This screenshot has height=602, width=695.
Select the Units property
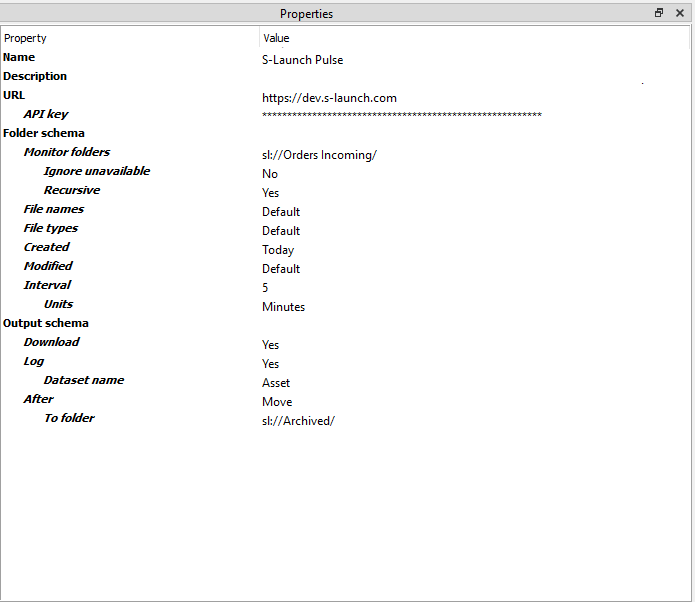(59, 304)
